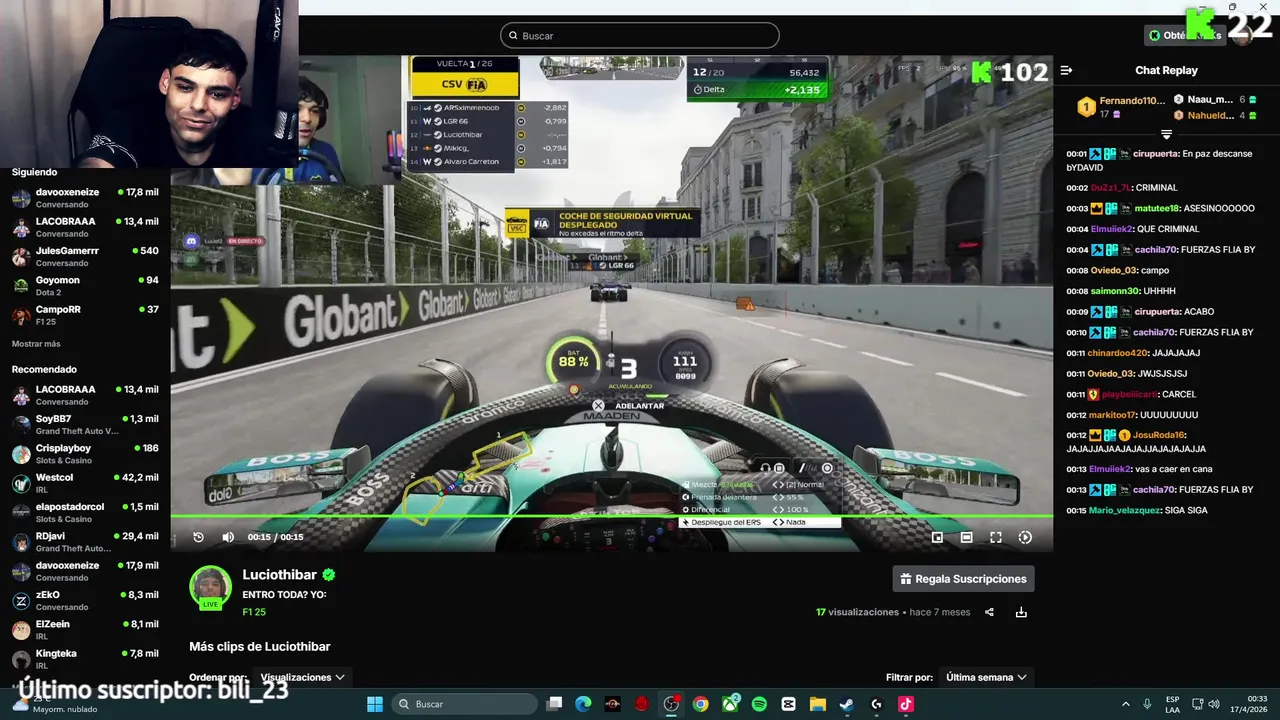Screen dimensions: 1280x720
Task: Open CampoRR channel in sidebar
Action: click(x=85, y=315)
